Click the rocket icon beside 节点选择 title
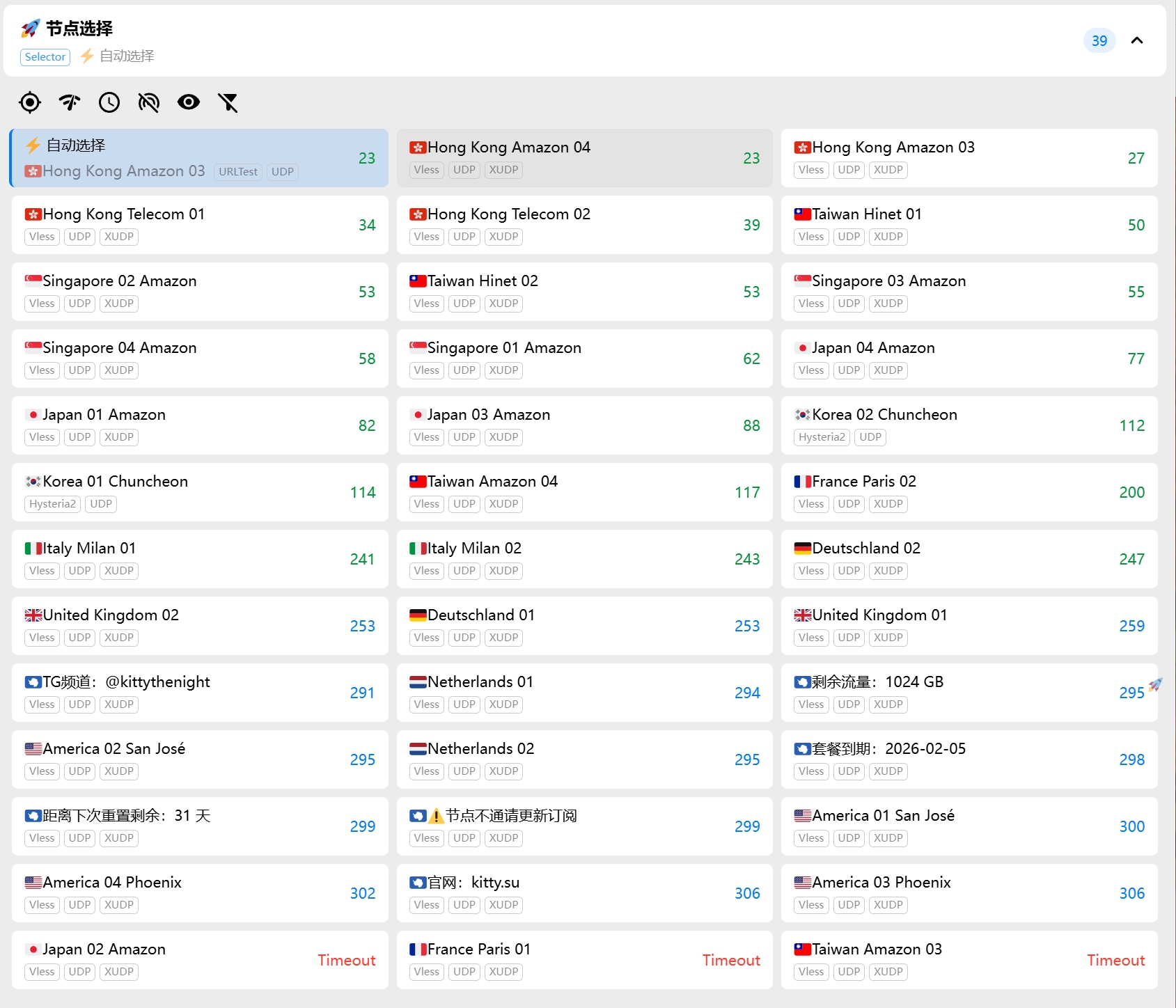 pos(31,29)
